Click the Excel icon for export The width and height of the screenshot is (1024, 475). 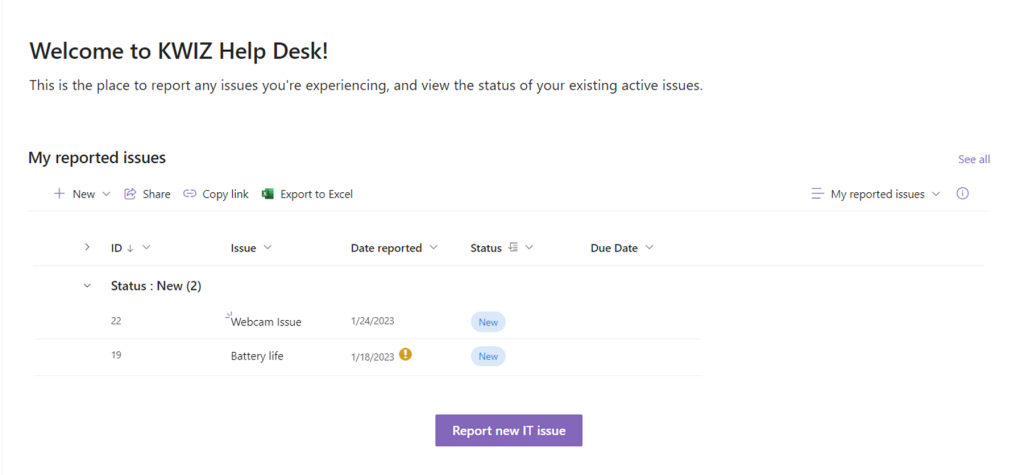[267, 194]
